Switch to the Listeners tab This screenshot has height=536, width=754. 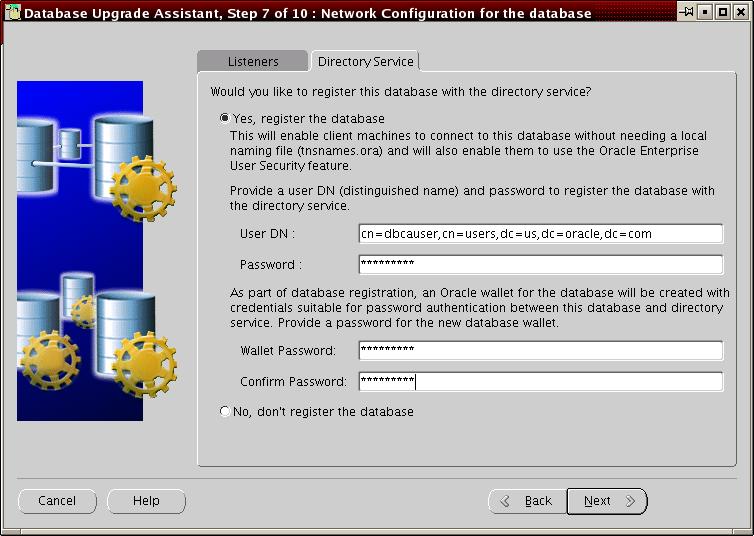(253, 62)
